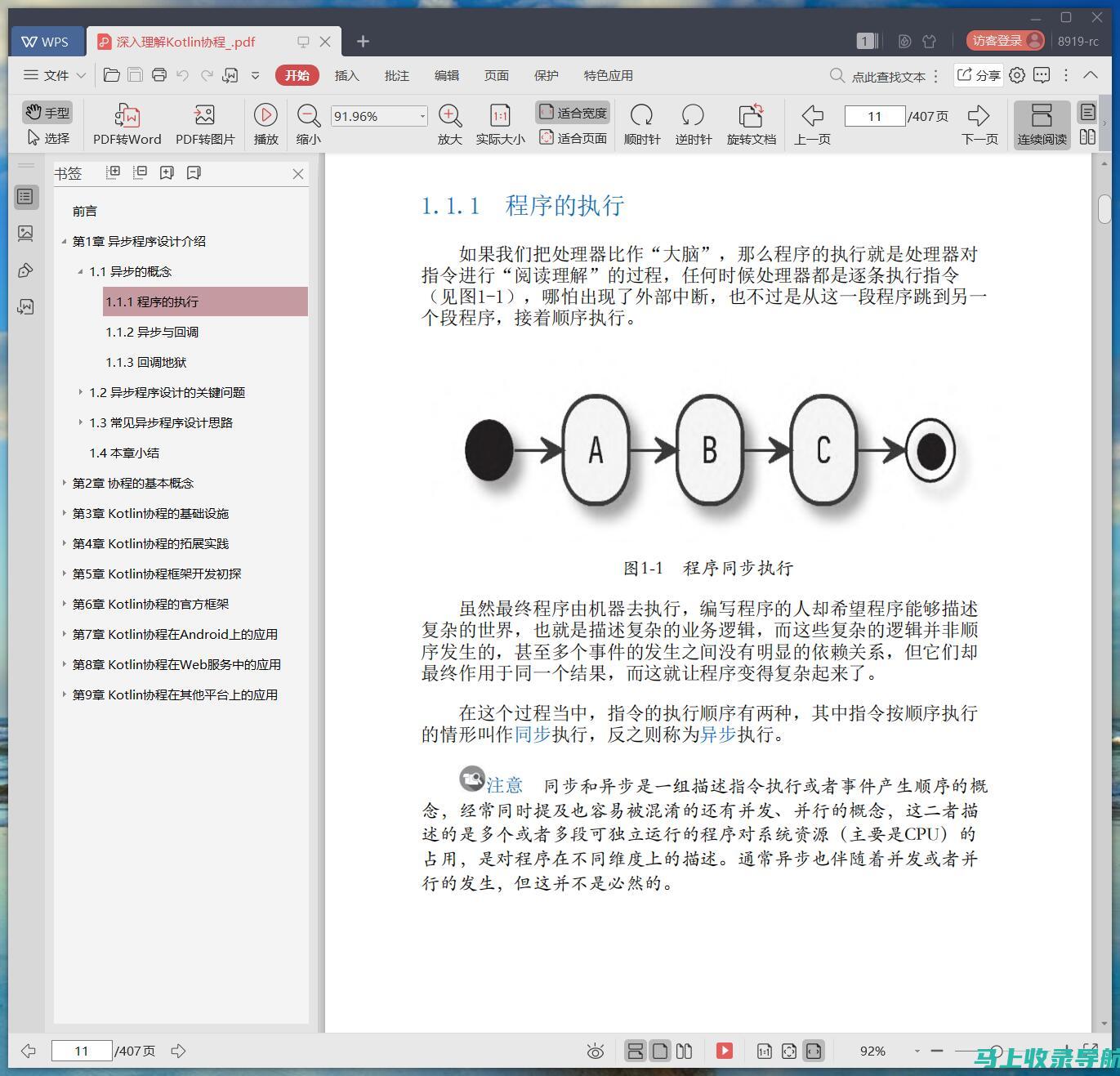Collapse ribbon with the up chevron
The image size is (1120, 1076).
1091,75
